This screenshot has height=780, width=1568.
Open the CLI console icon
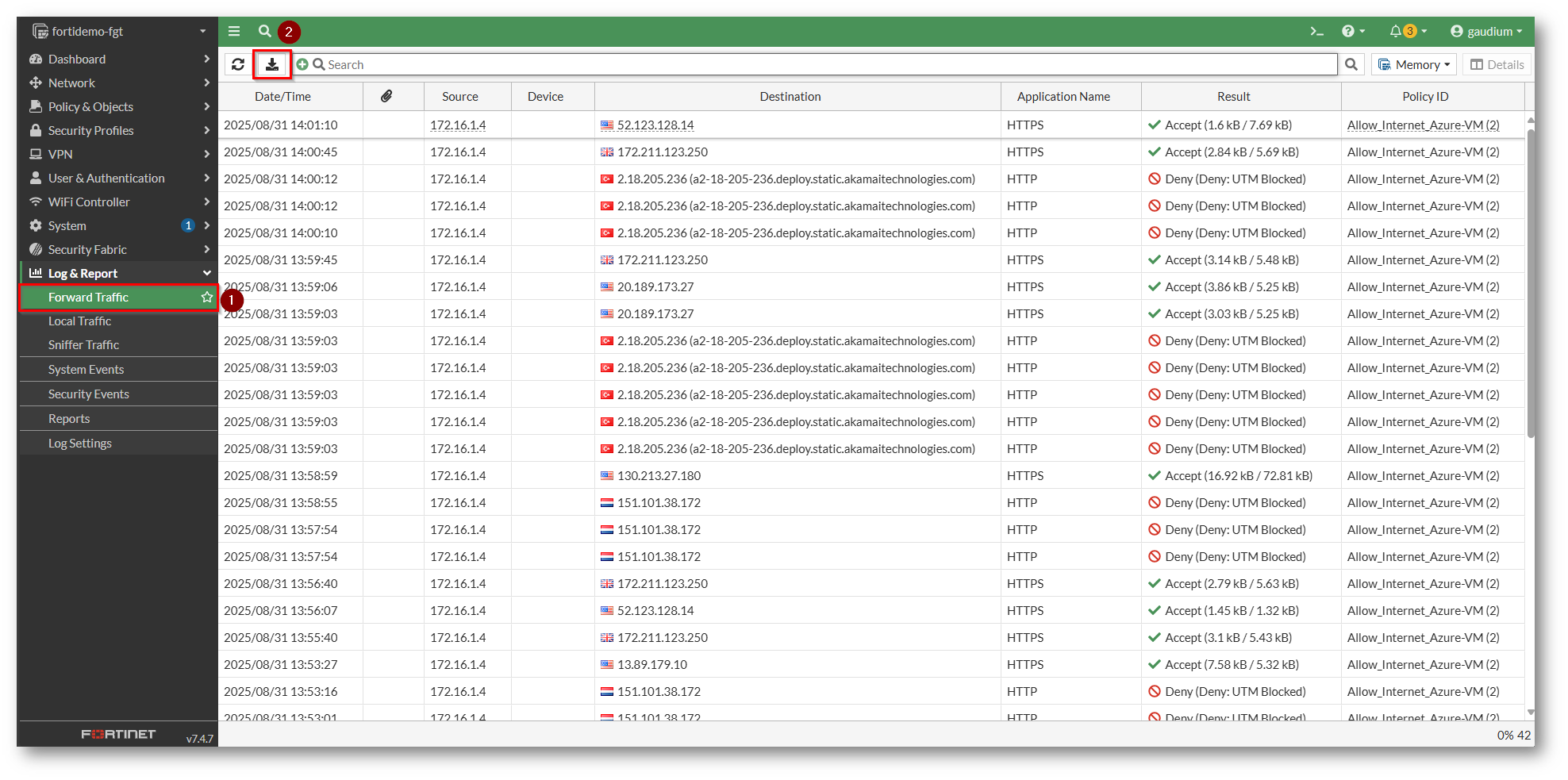coord(1316,32)
